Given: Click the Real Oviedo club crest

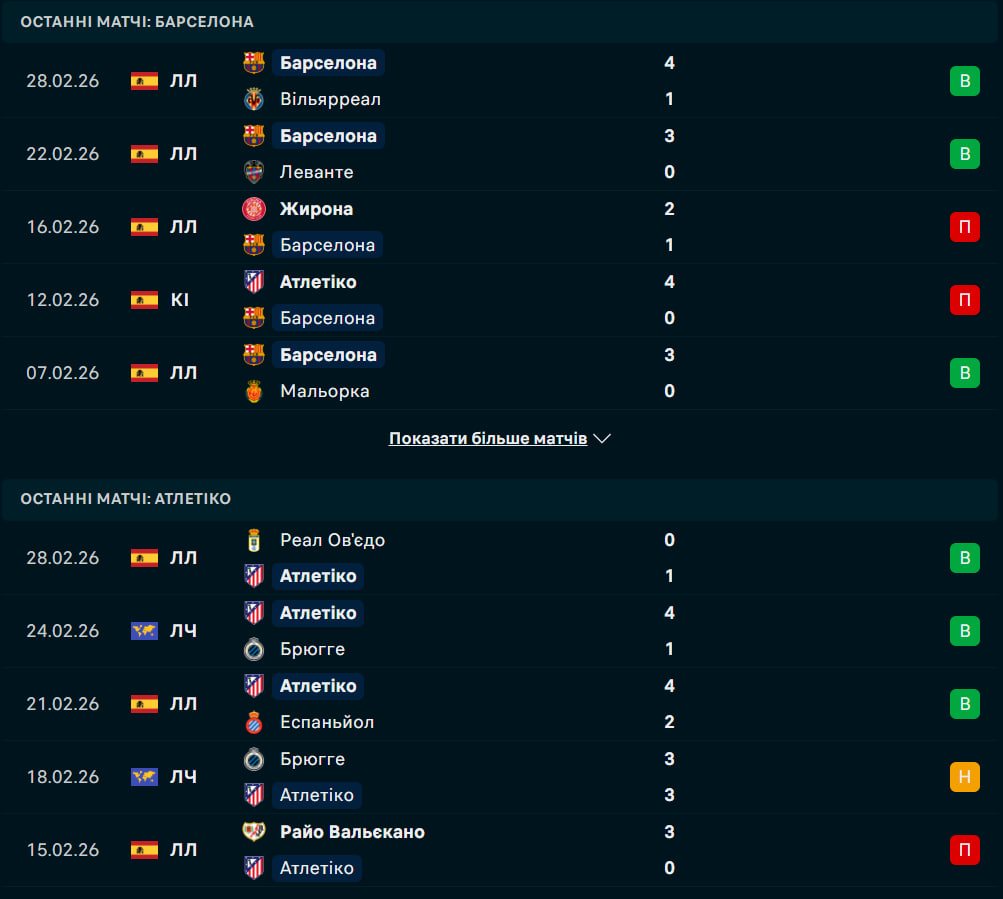Looking at the screenshot, I should (254, 540).
